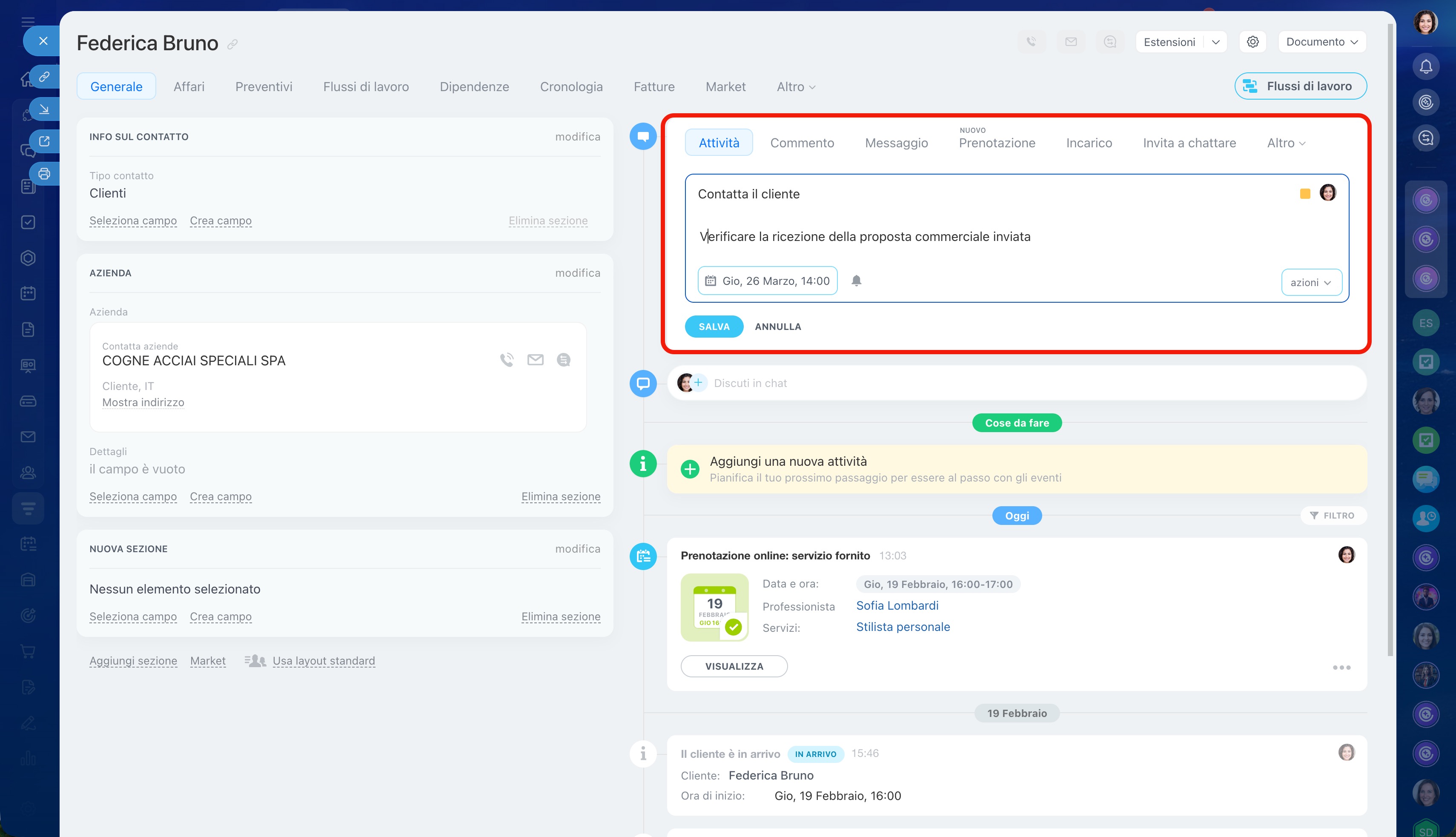The width and height of the screenshot is (1456, 837).
Task: Open the azioni dropdown in activity editor
Action: (x=1311, y=282)
